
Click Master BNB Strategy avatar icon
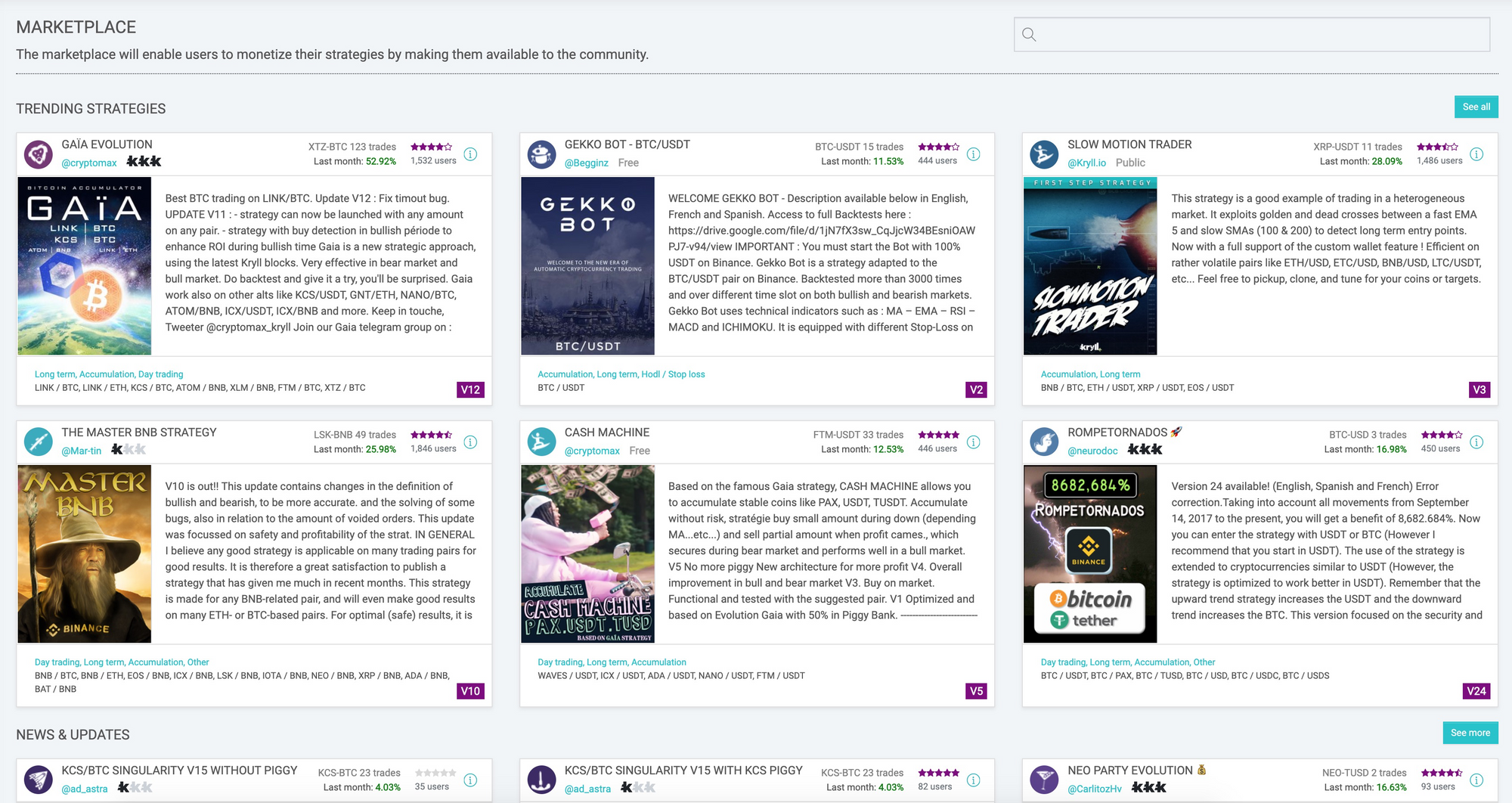click(38, 442)
